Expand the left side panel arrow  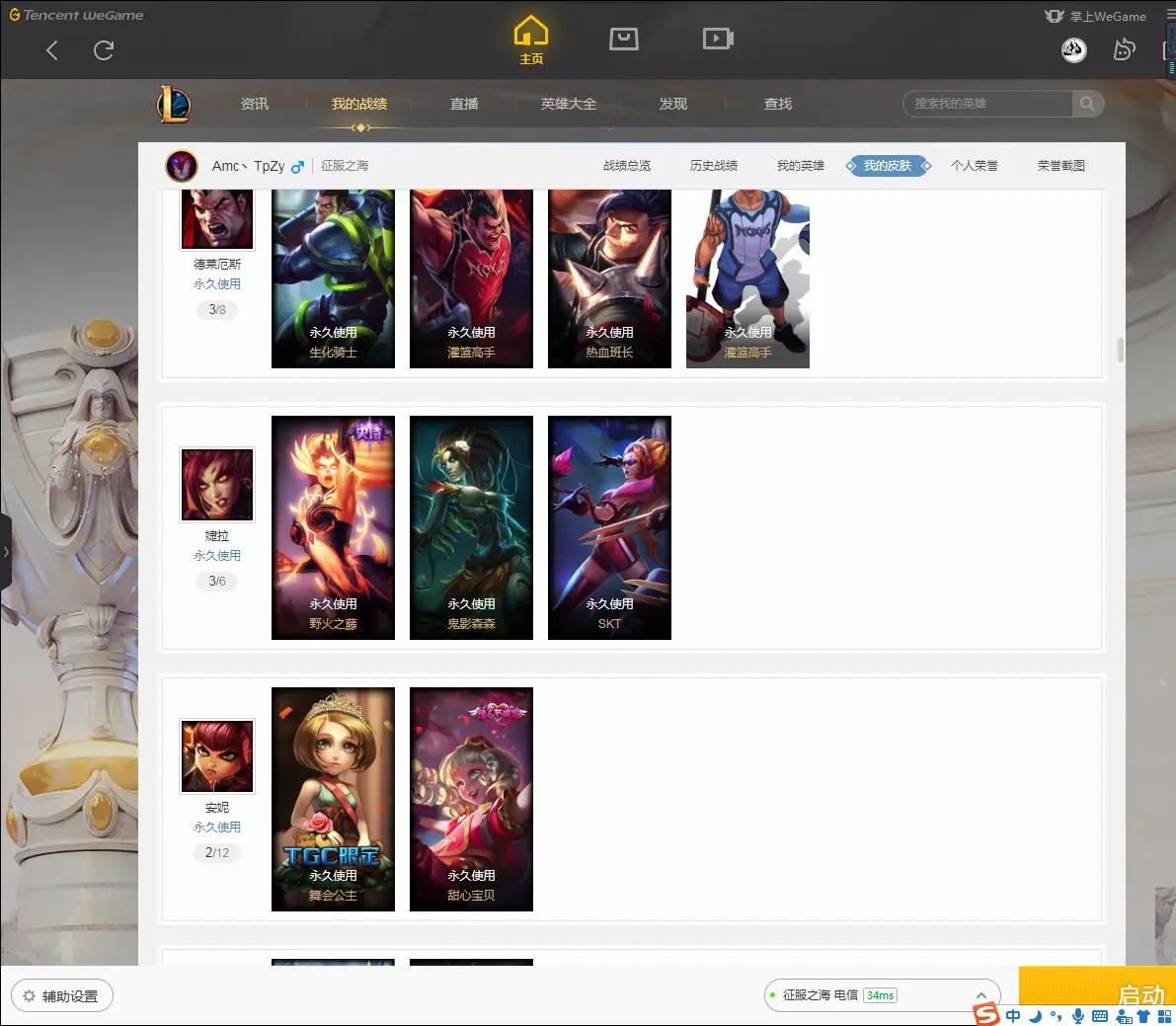point(6,552)
